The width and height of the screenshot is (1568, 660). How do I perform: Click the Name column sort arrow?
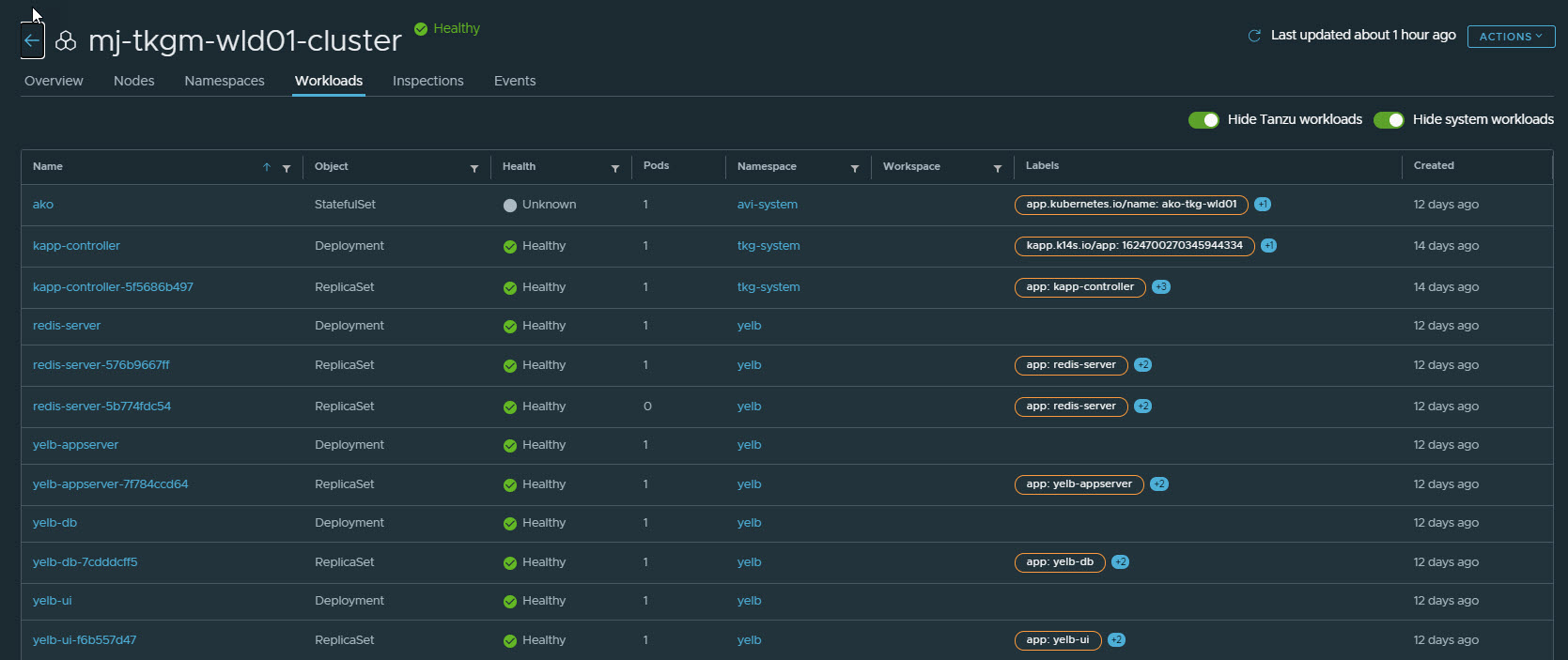click(x=267, y=167)
